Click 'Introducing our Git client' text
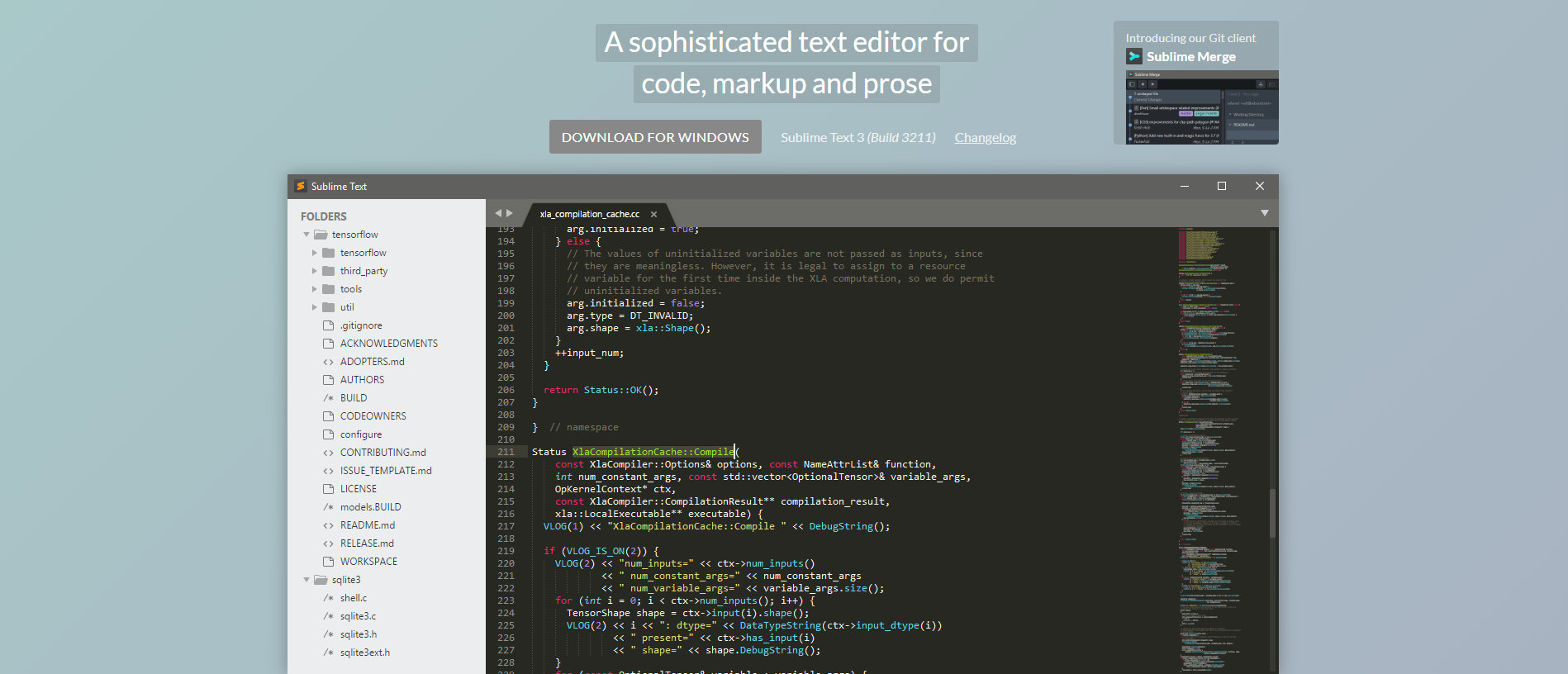The width and height of the screenshot is (1568, 674). [x=1190, y=38]
